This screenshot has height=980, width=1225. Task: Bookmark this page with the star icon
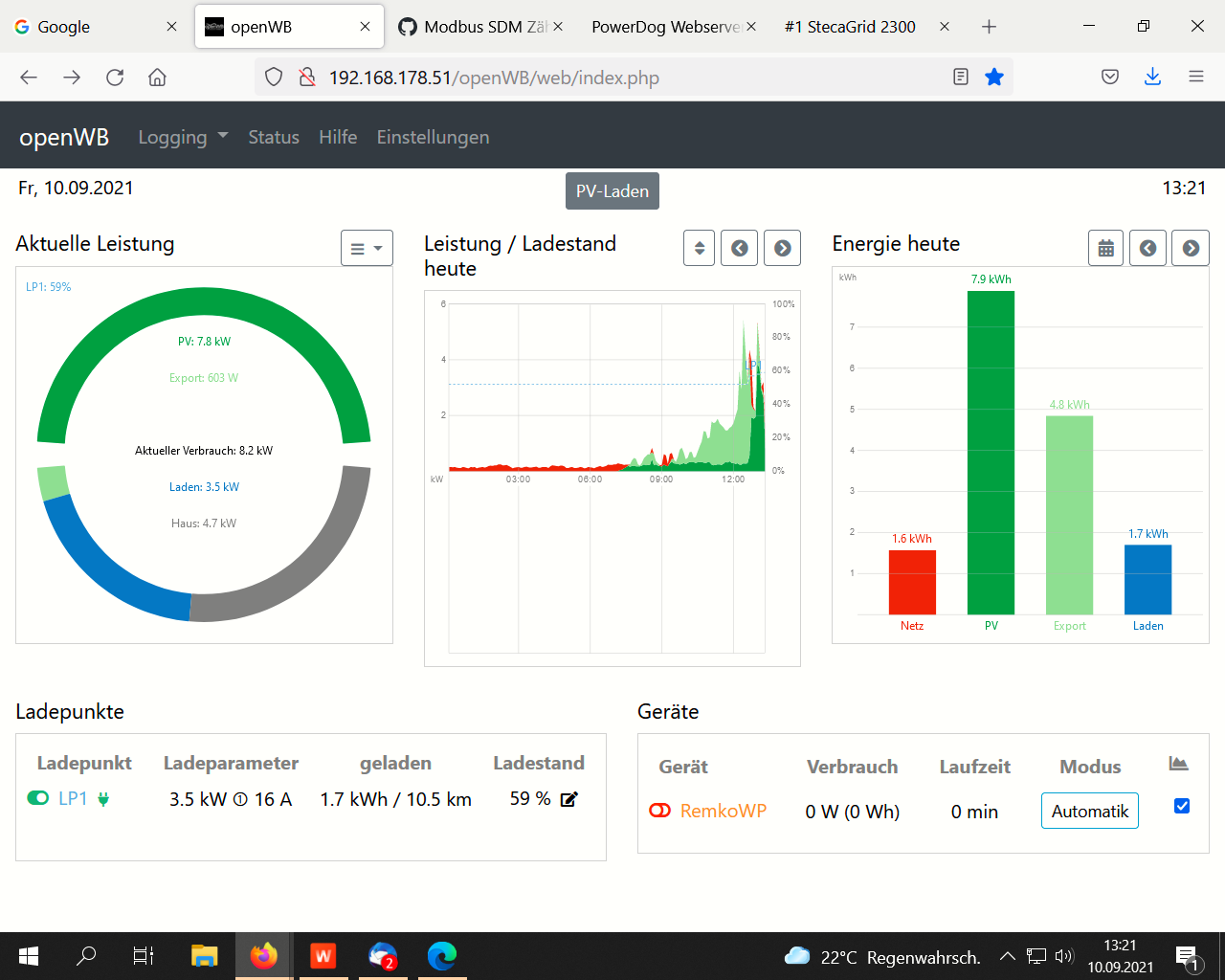click(994, 78)
